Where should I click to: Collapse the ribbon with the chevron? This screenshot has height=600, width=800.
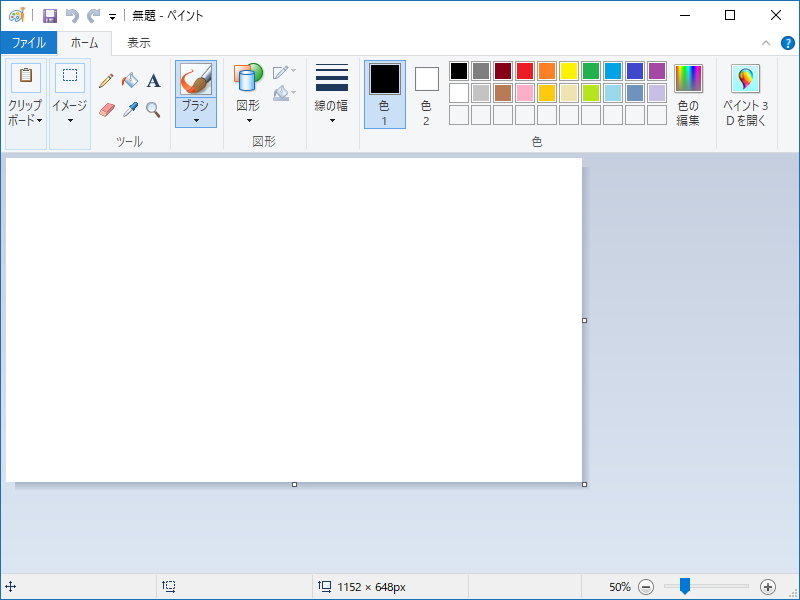766,43
